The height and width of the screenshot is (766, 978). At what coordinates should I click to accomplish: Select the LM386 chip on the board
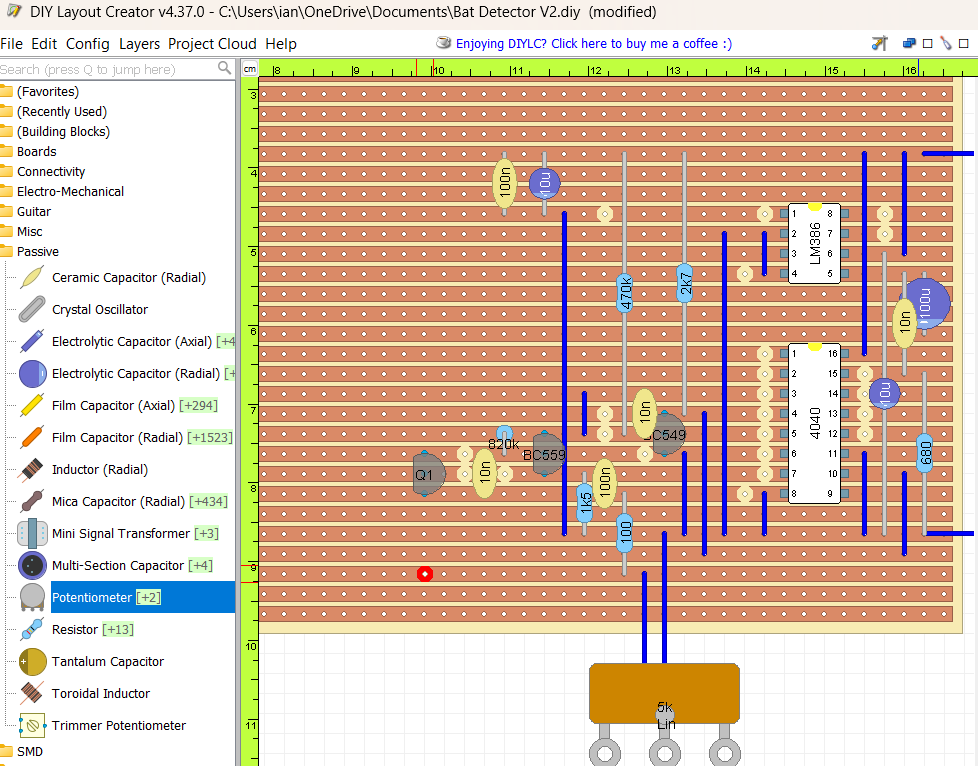point(814,243)
